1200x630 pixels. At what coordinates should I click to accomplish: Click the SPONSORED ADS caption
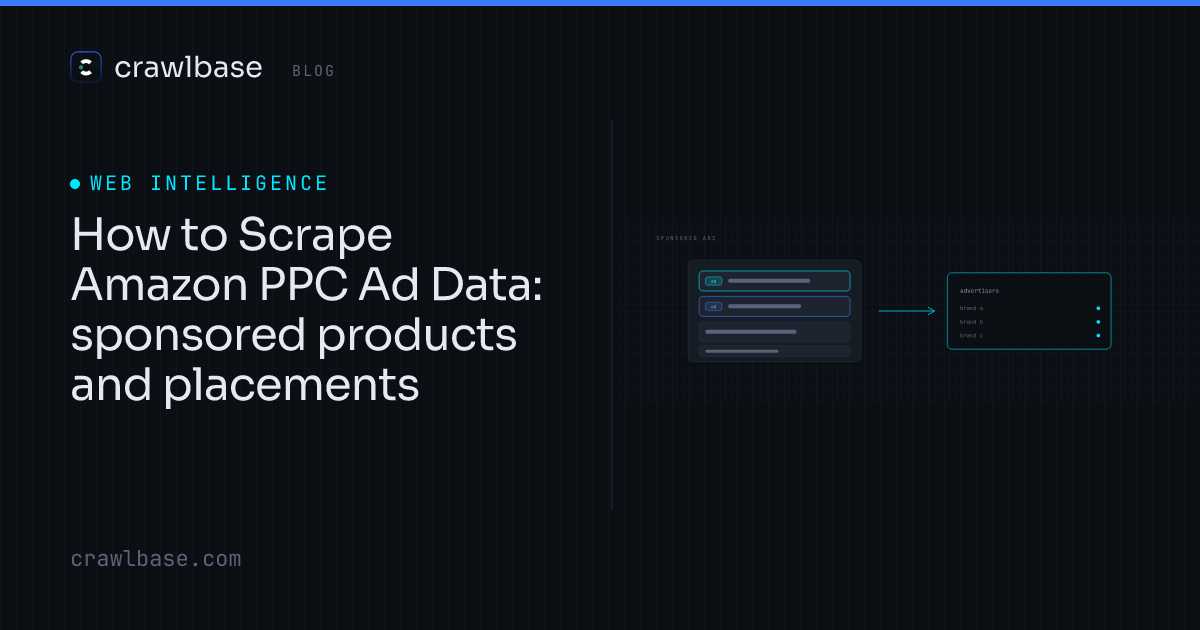tap(686, 238)
